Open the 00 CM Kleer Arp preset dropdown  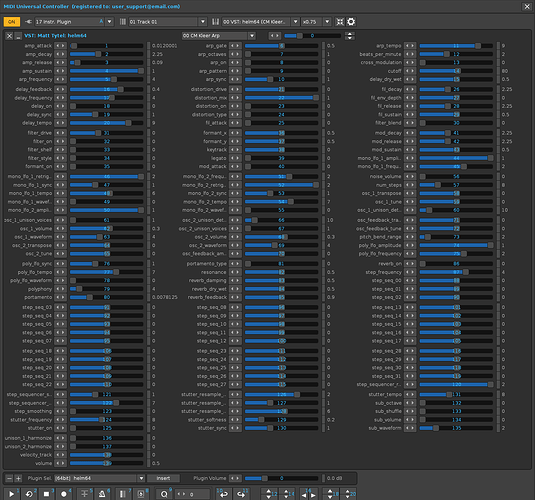[252, 35]
